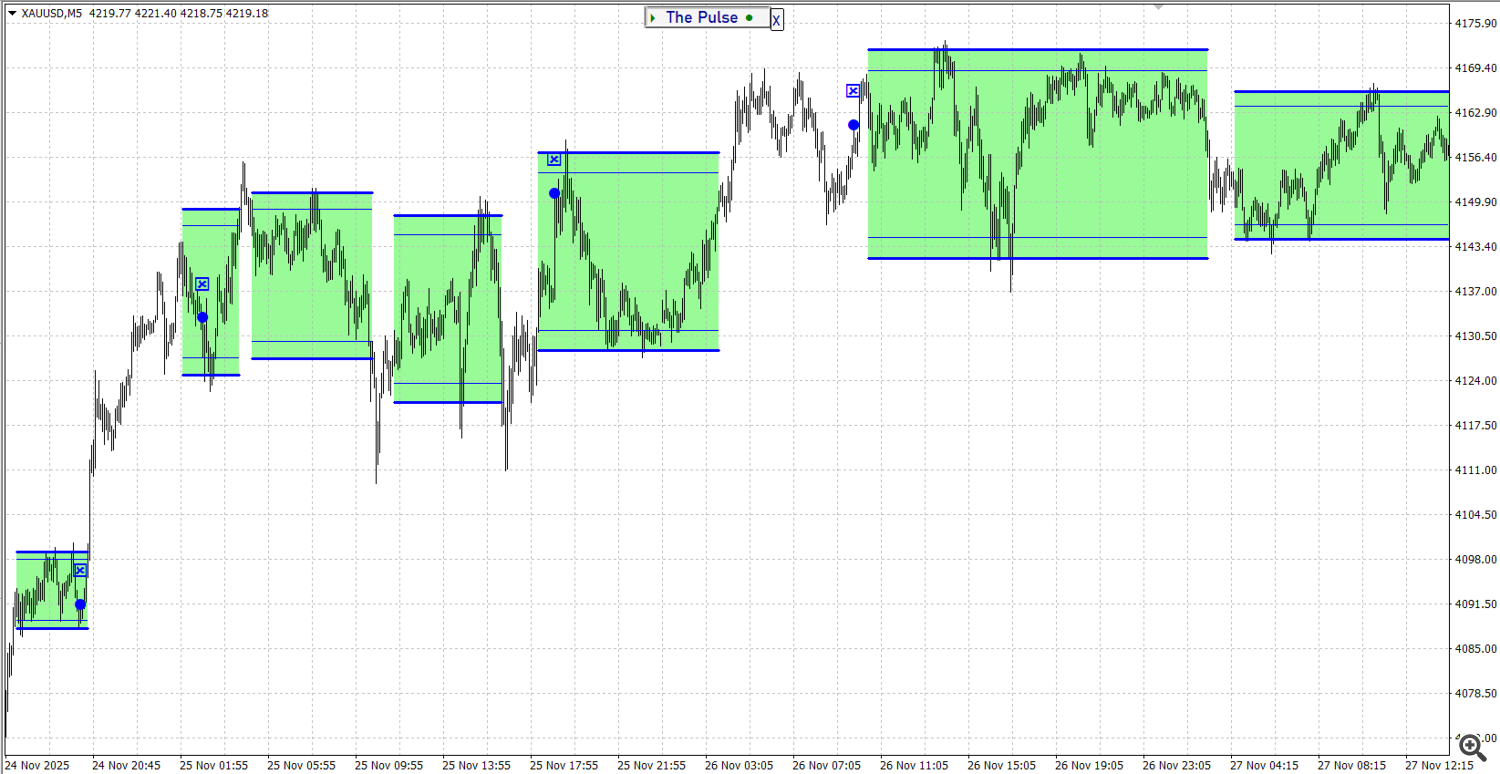This screenshot has width=1500, height=774.
Task: Expand The Pulse panel via its green arrow
Action: coord(653,17)
